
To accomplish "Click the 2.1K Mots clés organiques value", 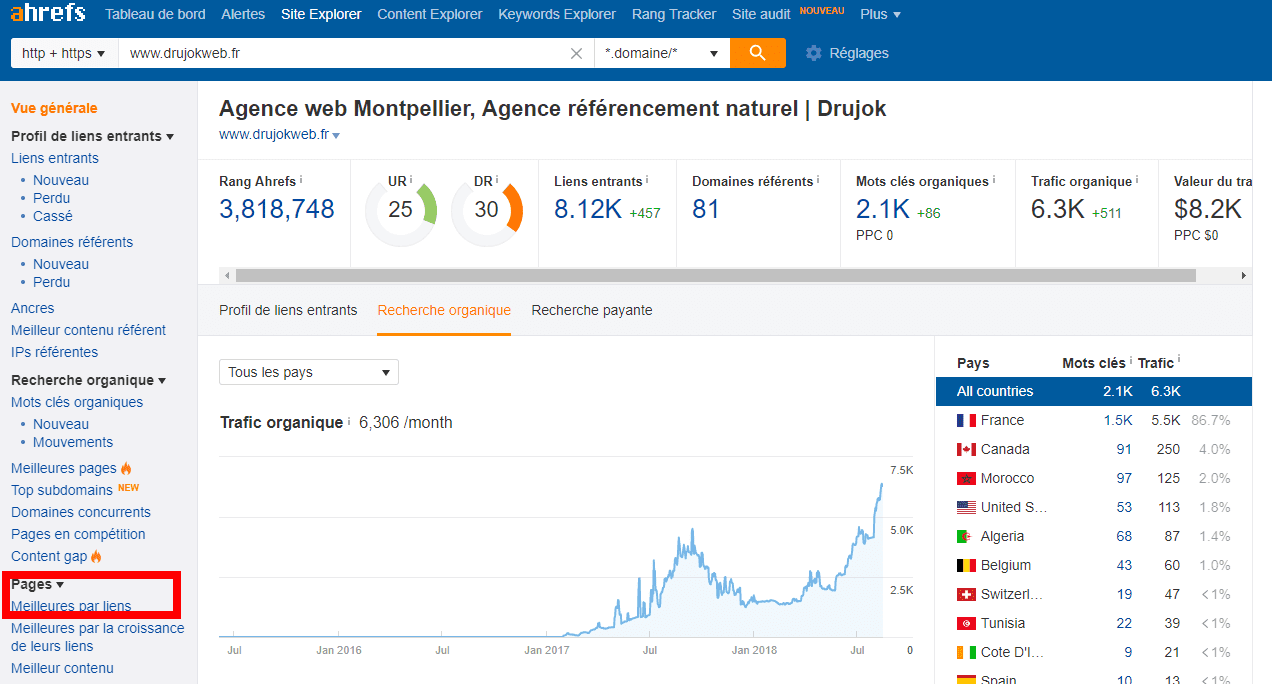I will 883,209.
